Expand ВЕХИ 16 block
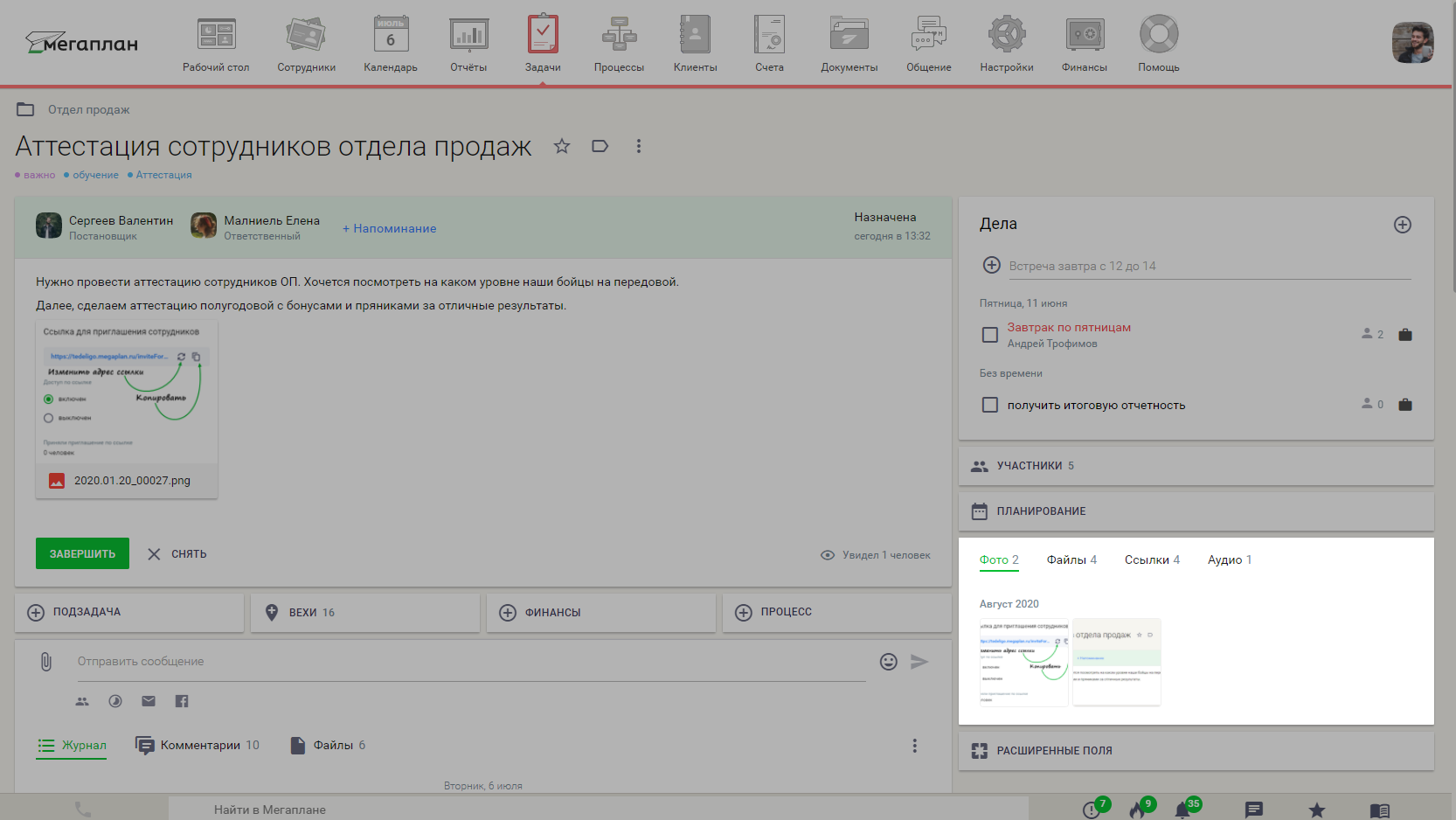This screenshot has height=820, width=1456. point(365,613)
